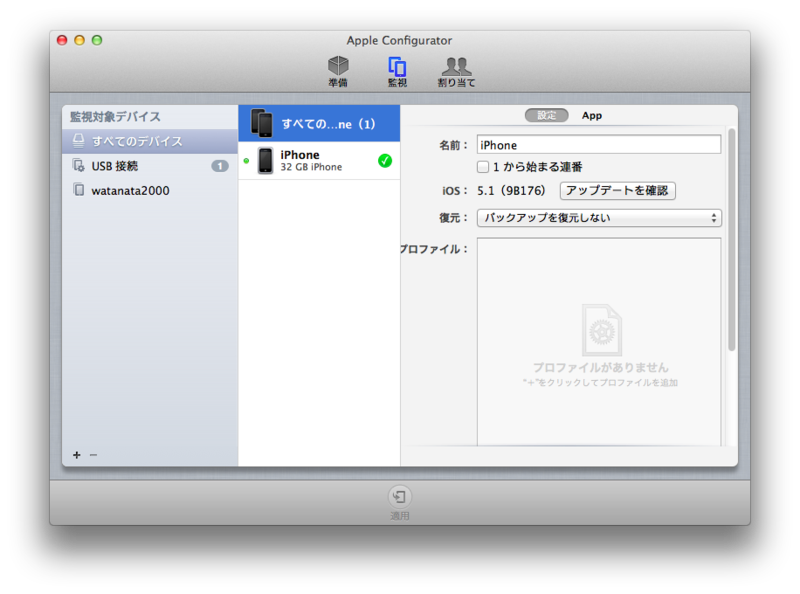800x594 pixels.
Task: Minimize window with yellow button
Action: pos(80,40)
